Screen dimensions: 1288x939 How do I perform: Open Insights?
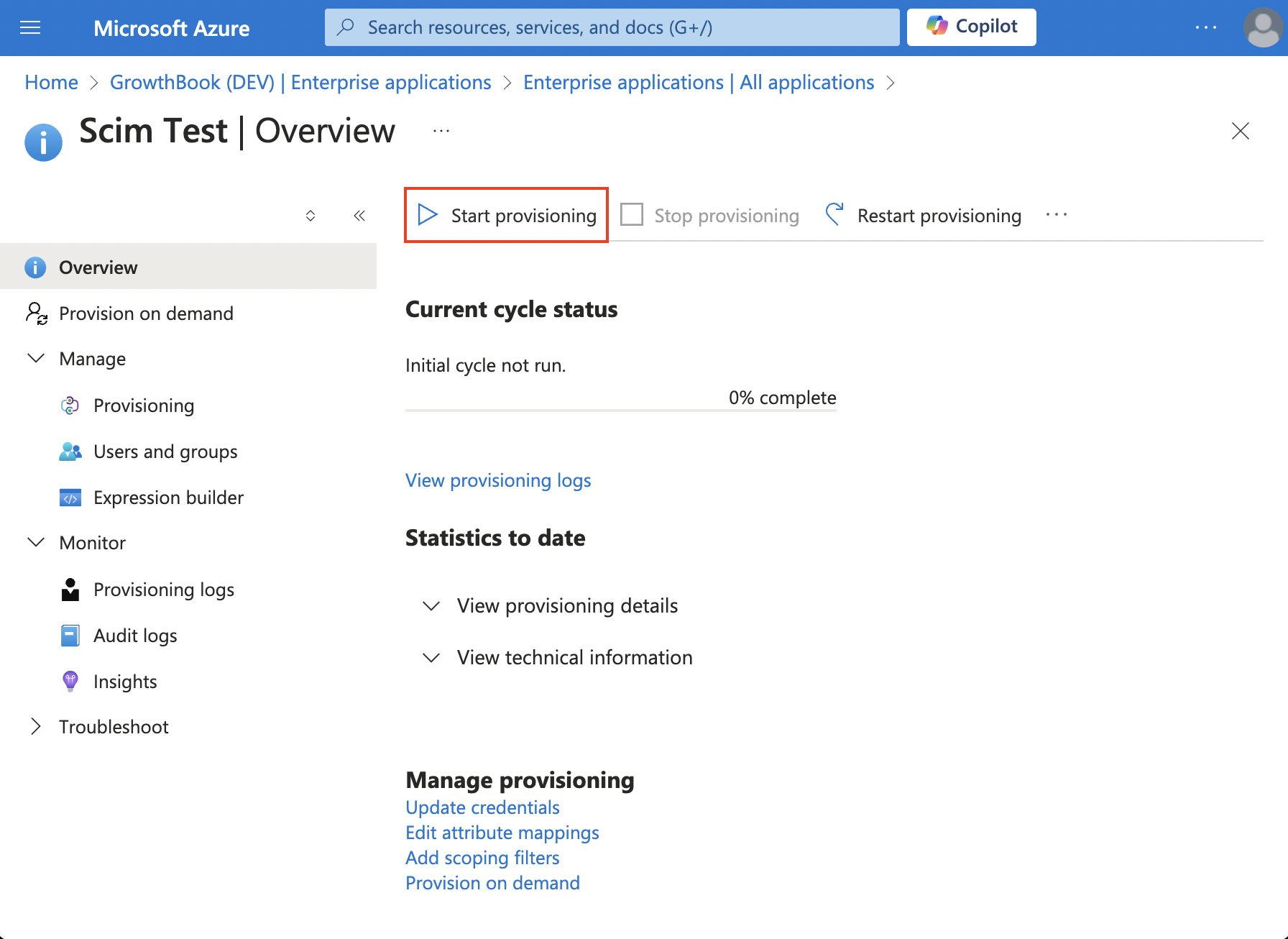pos(125,682)
